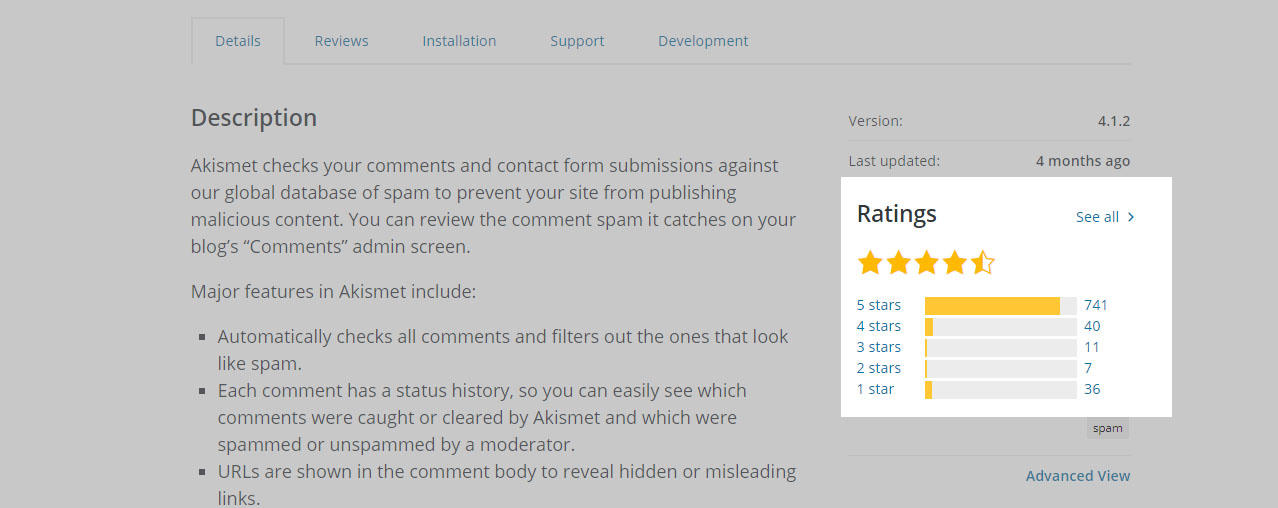Click the 7 ratings count
The width and height of the screenshot is (1278, 508).
click(1088, 368)
